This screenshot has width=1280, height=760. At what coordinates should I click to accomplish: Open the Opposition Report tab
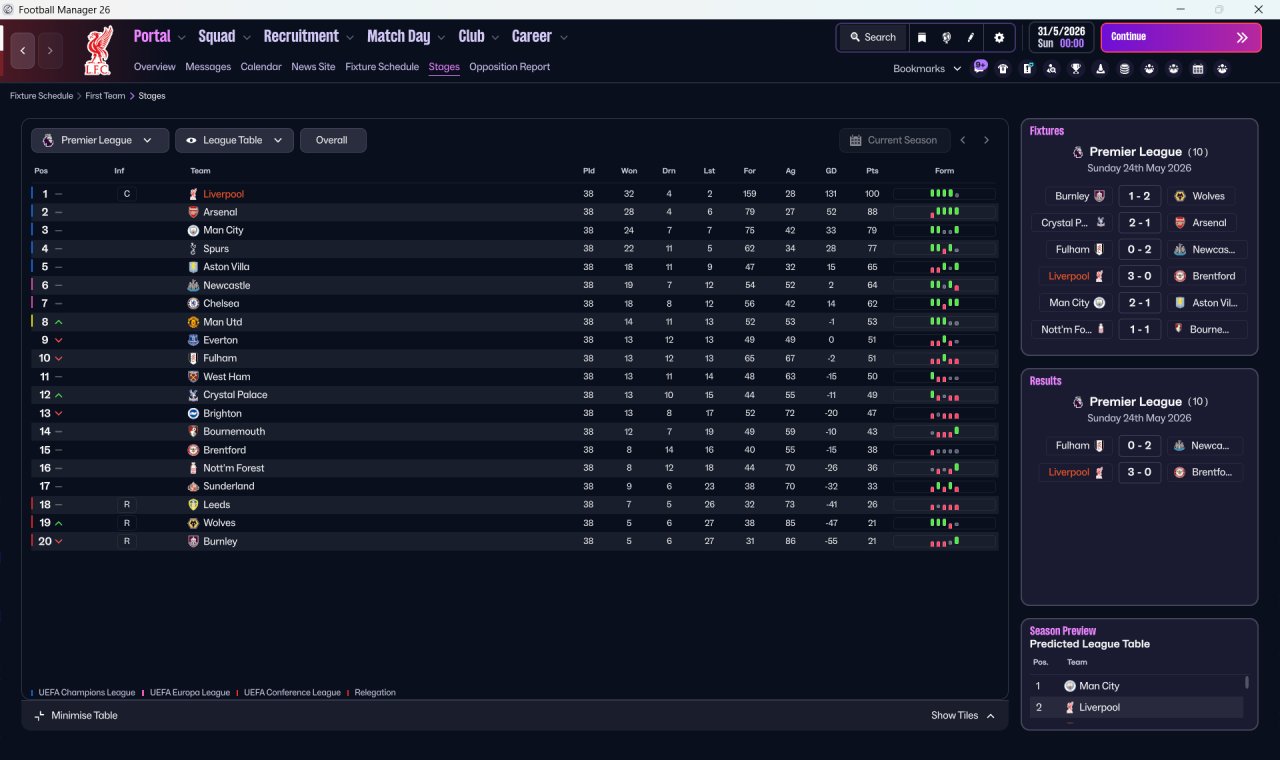coord(510,67)
